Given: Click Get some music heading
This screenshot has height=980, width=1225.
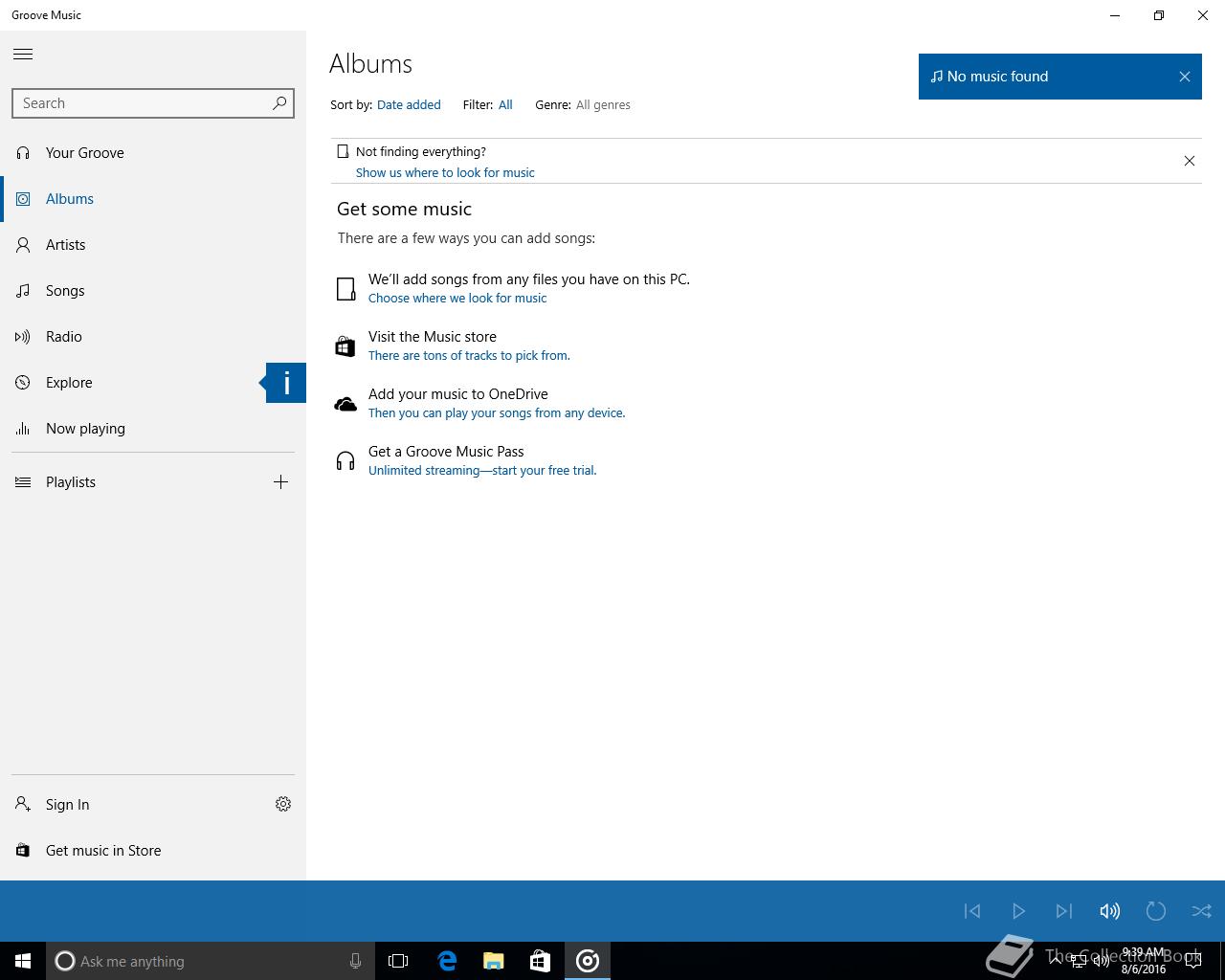Looking at the screenshot, I should [x=404, y=210].
